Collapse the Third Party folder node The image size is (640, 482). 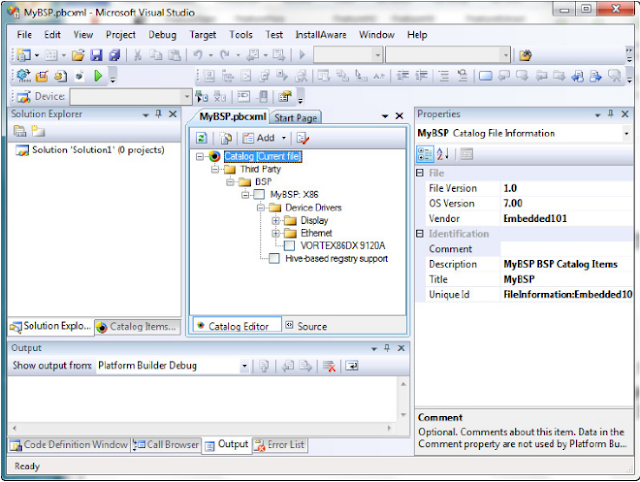215,169
